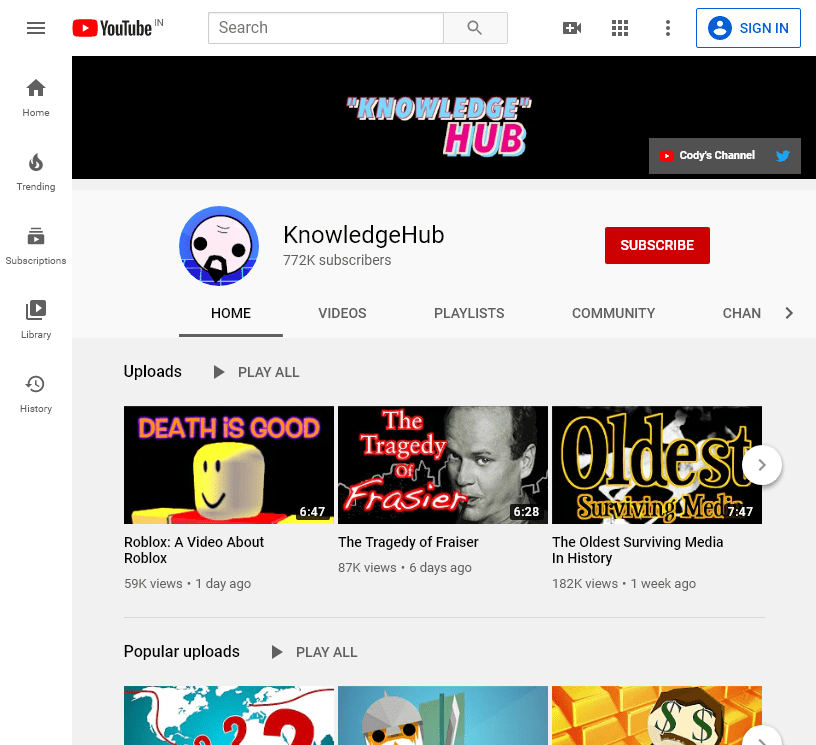The width and height of the screenshot is (816, 745).
Task: Click the Uploads play icon
Action: coord(219,372)
